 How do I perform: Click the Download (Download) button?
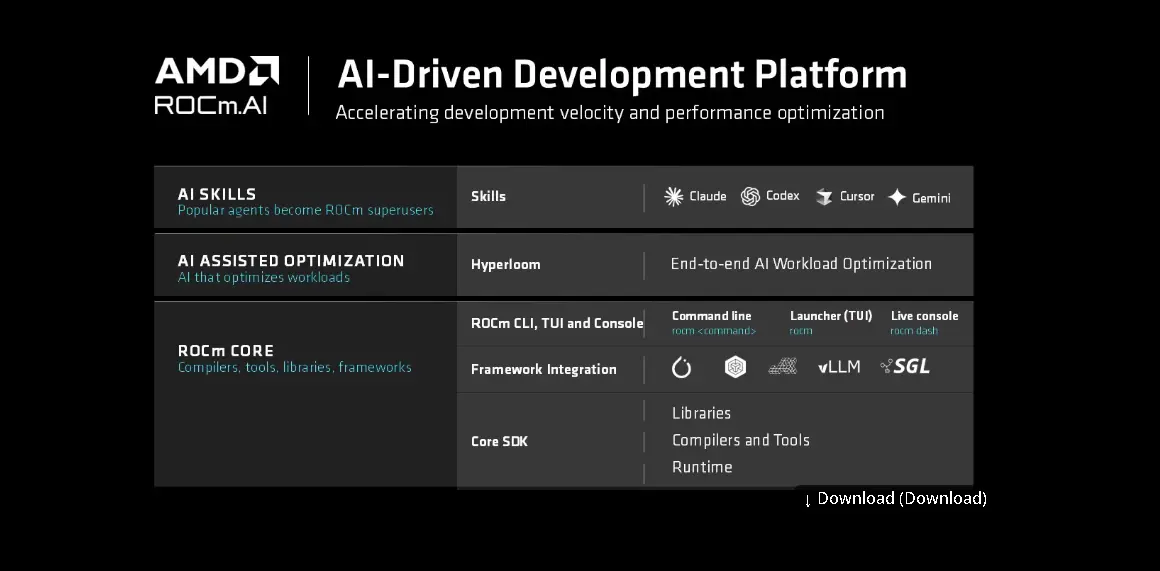895,499
